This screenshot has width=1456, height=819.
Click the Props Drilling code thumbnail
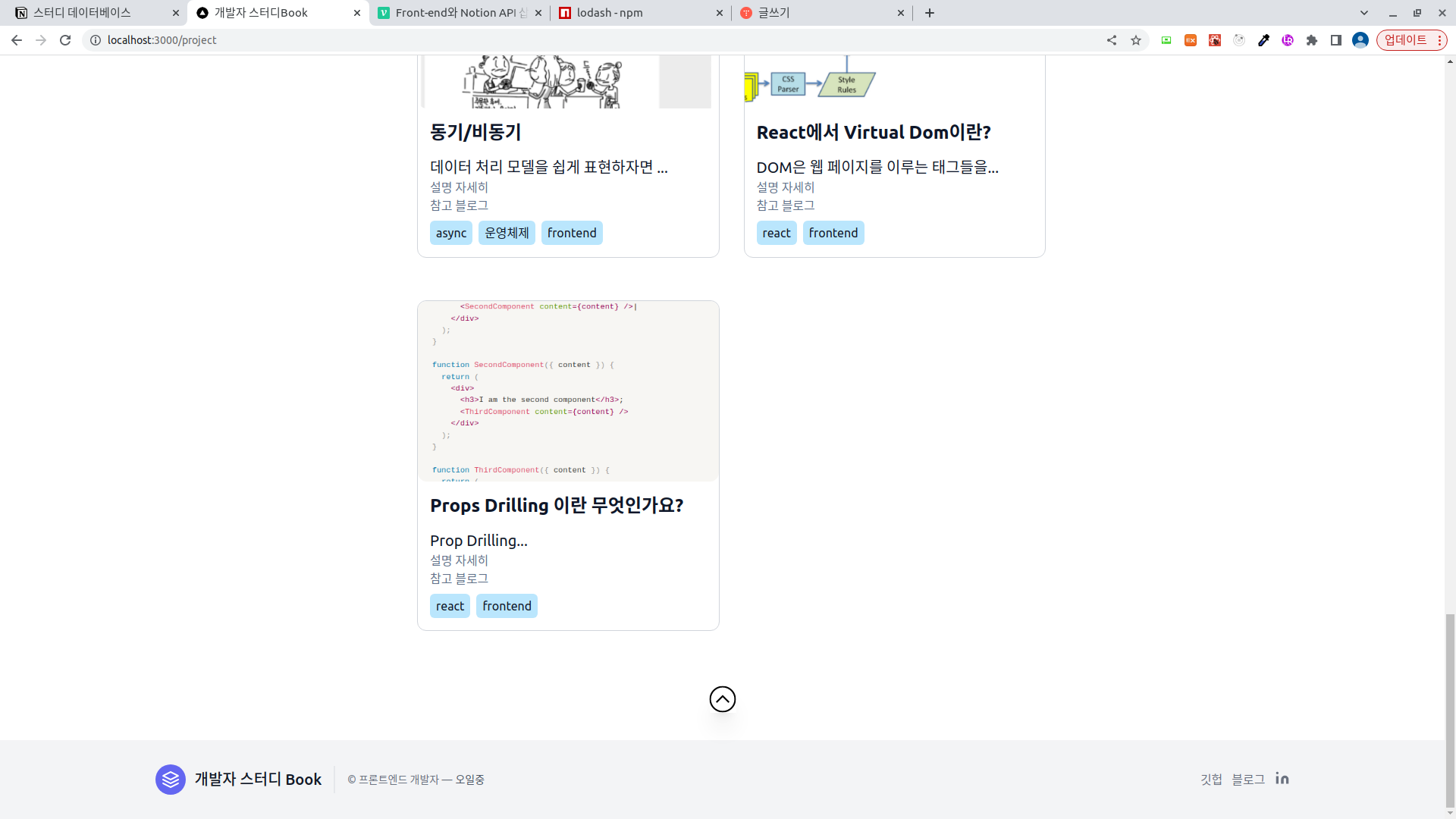tap(568, 391)
